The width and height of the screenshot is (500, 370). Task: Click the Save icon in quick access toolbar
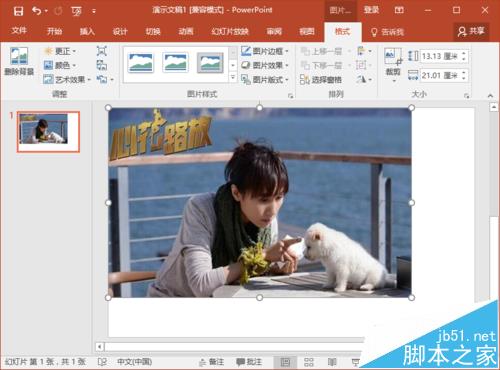[18, 11]
